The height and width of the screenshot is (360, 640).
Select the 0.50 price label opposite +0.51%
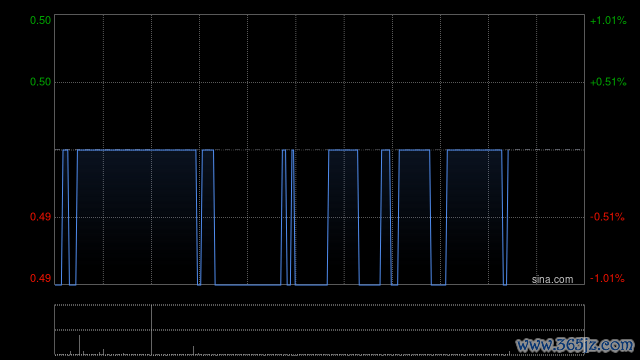coord(40,82)
